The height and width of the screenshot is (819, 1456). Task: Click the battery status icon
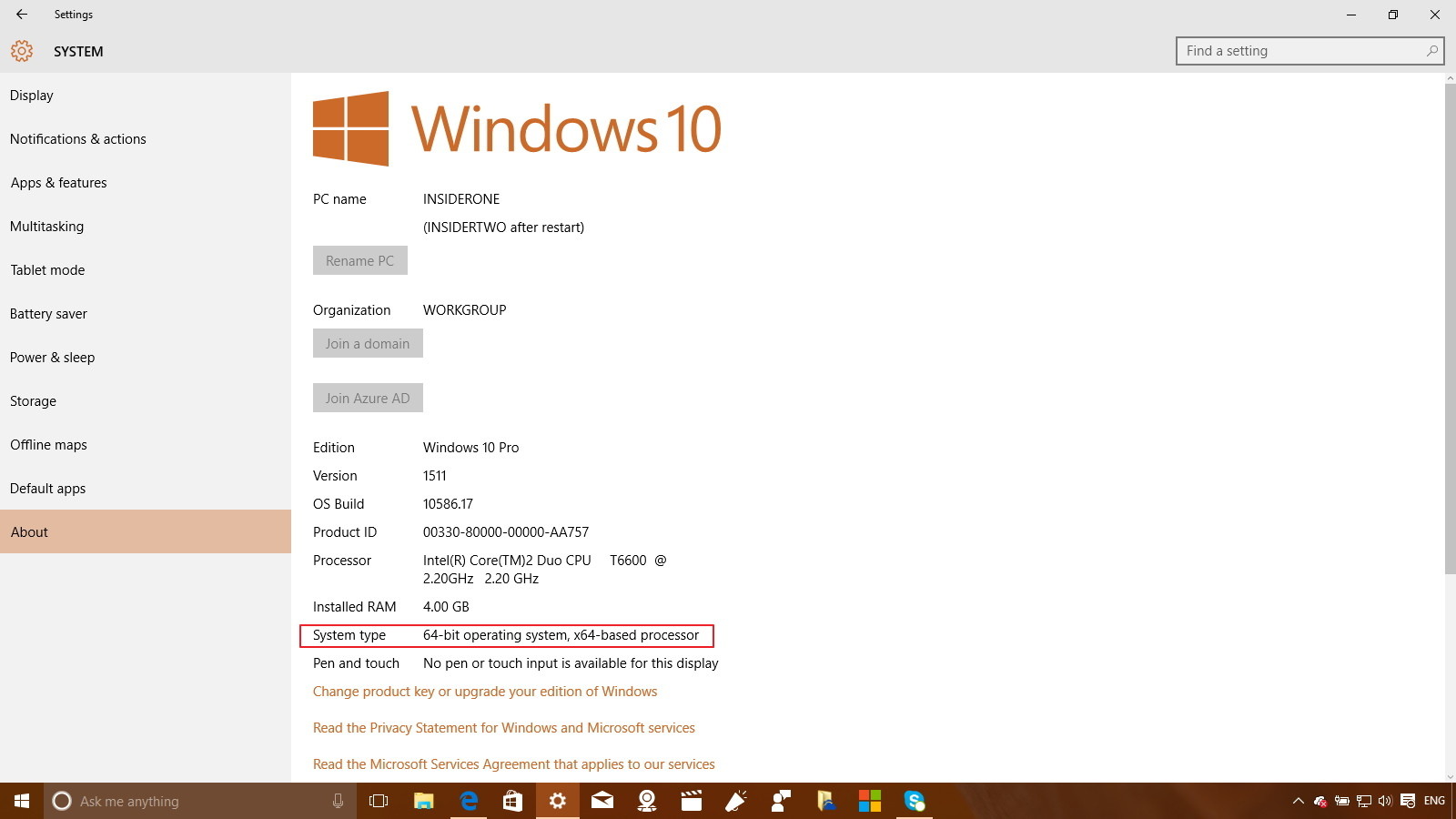click(1340, 801)
